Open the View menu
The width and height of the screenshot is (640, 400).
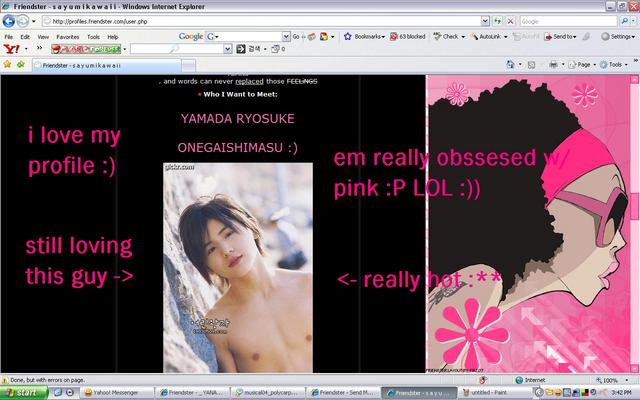coord(43,37)
